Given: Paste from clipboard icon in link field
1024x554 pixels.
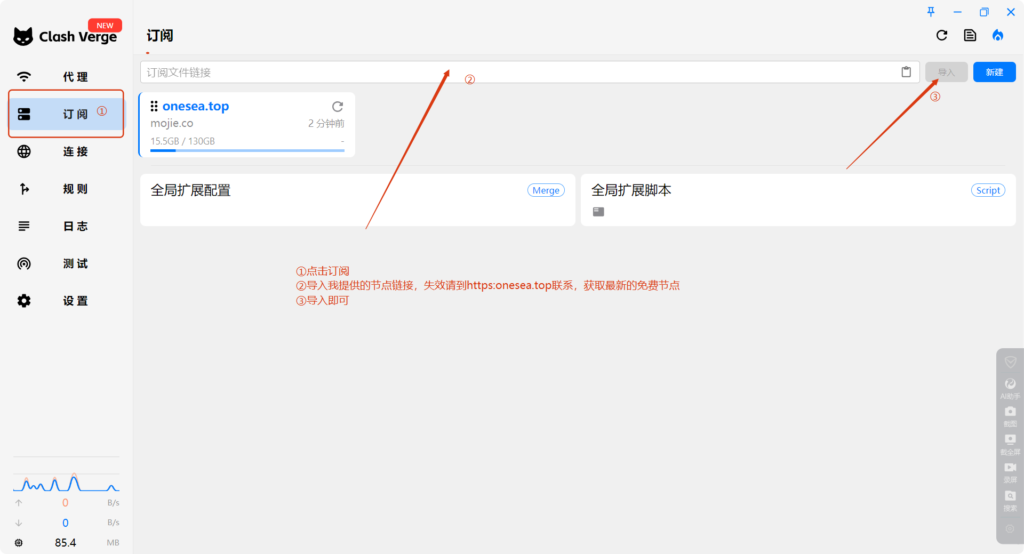Looking at the screenshot, I should click(x=906, y=72).
